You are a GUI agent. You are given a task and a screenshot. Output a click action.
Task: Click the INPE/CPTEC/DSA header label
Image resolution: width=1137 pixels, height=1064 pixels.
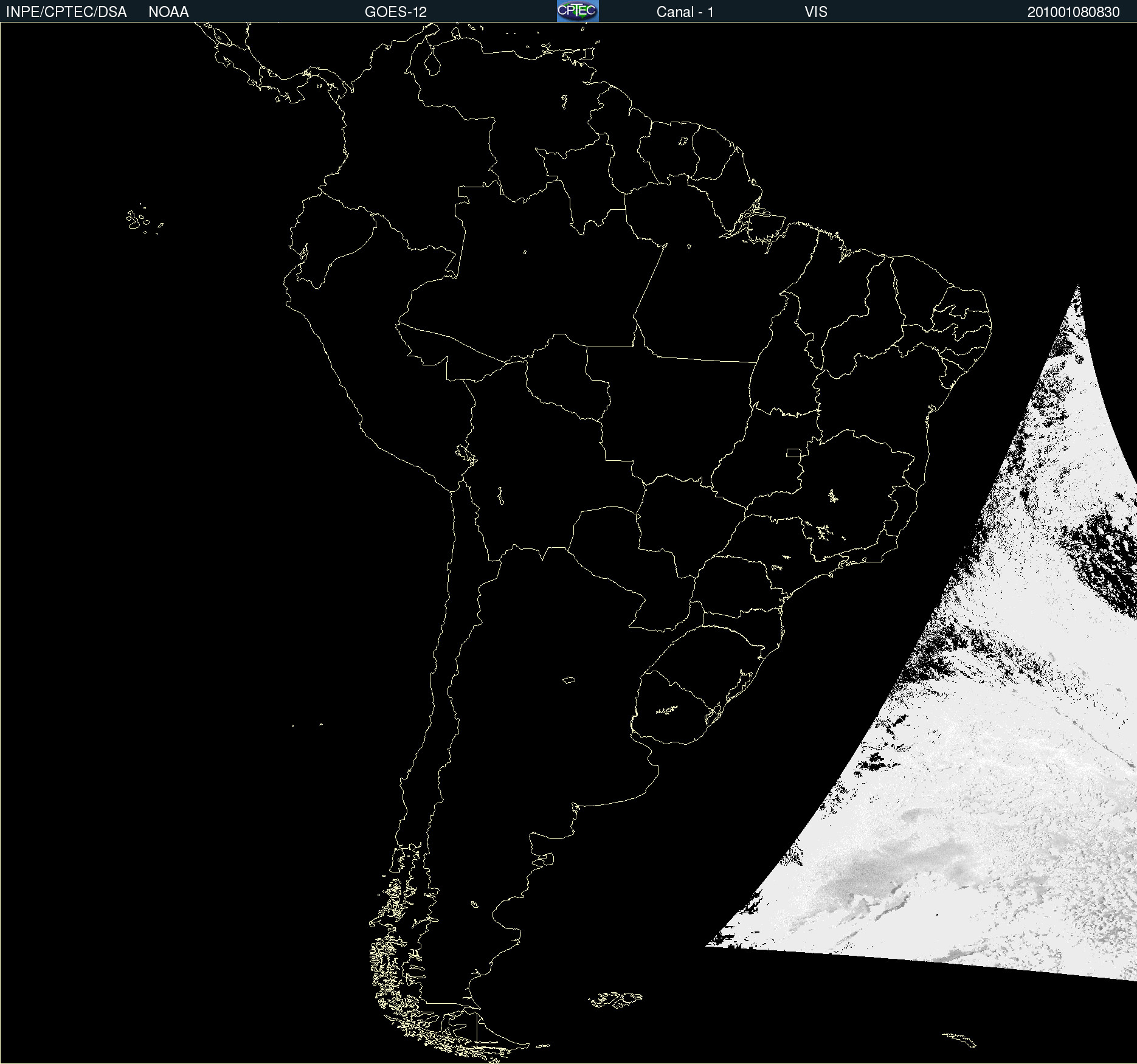[x=66, y=12]
